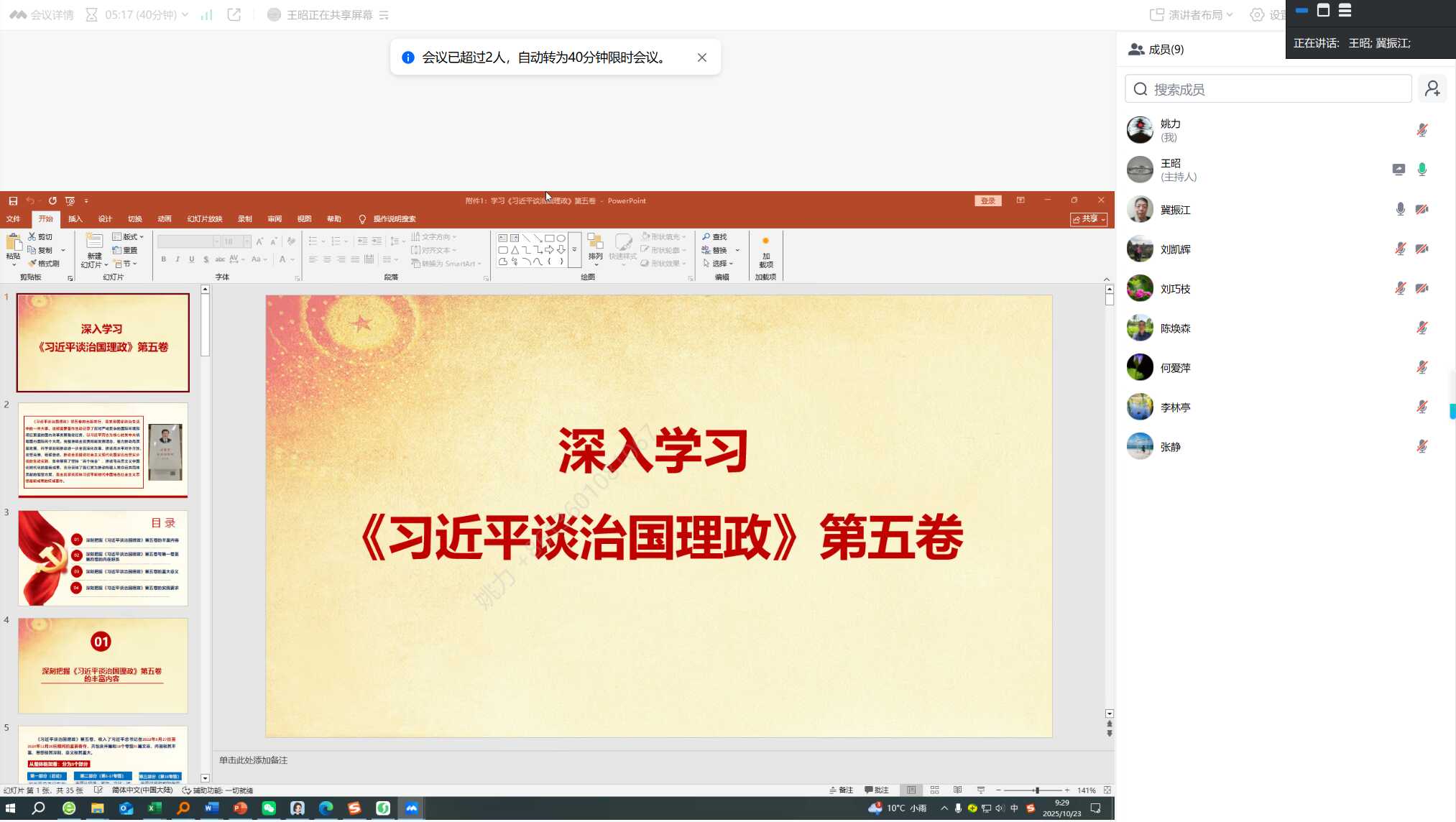Click the pop-out share icon in top bar
The image size is (1456, 822).
point(234,15)
